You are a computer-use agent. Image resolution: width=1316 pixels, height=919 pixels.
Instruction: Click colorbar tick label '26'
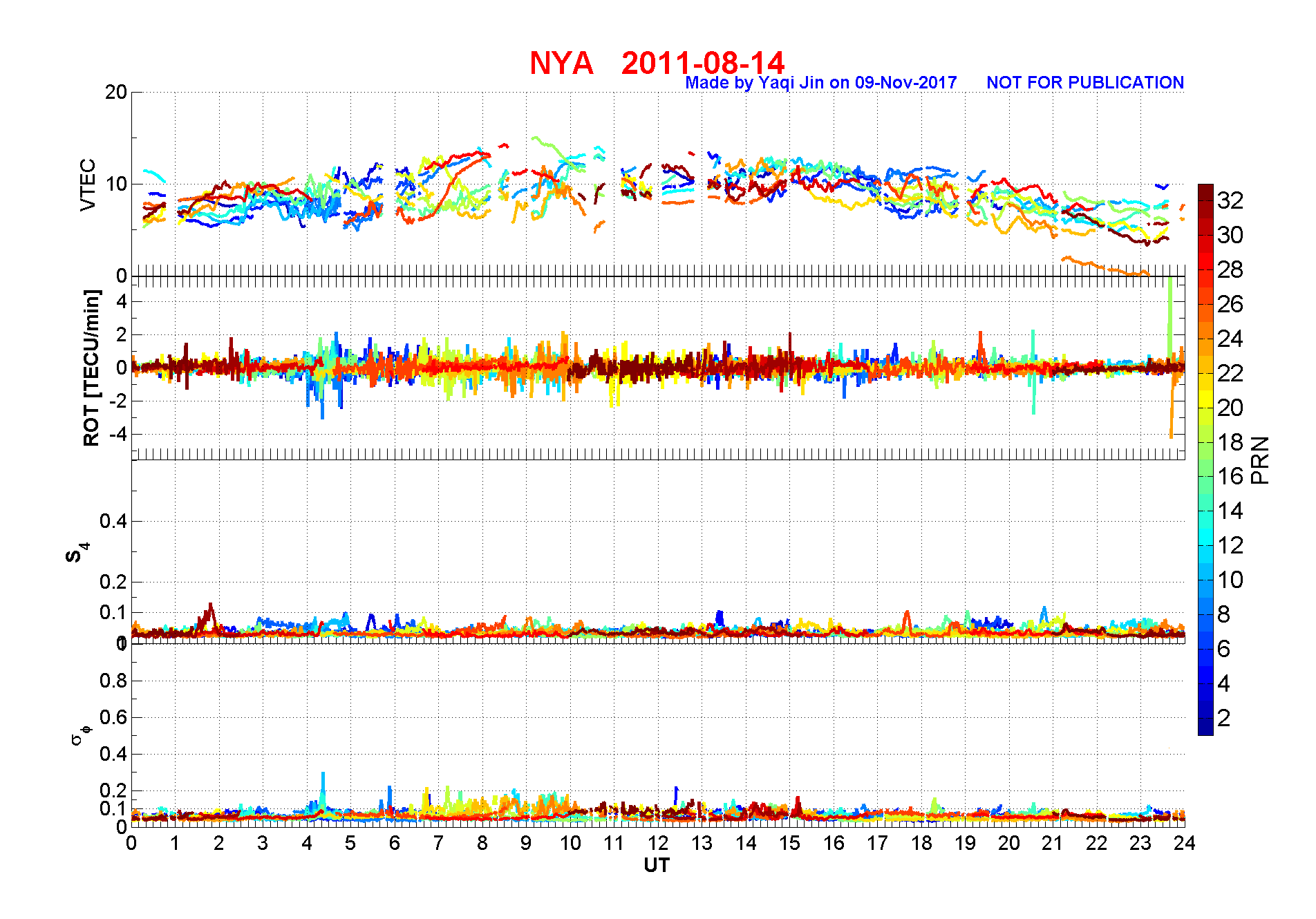(x=1230, y=304)
